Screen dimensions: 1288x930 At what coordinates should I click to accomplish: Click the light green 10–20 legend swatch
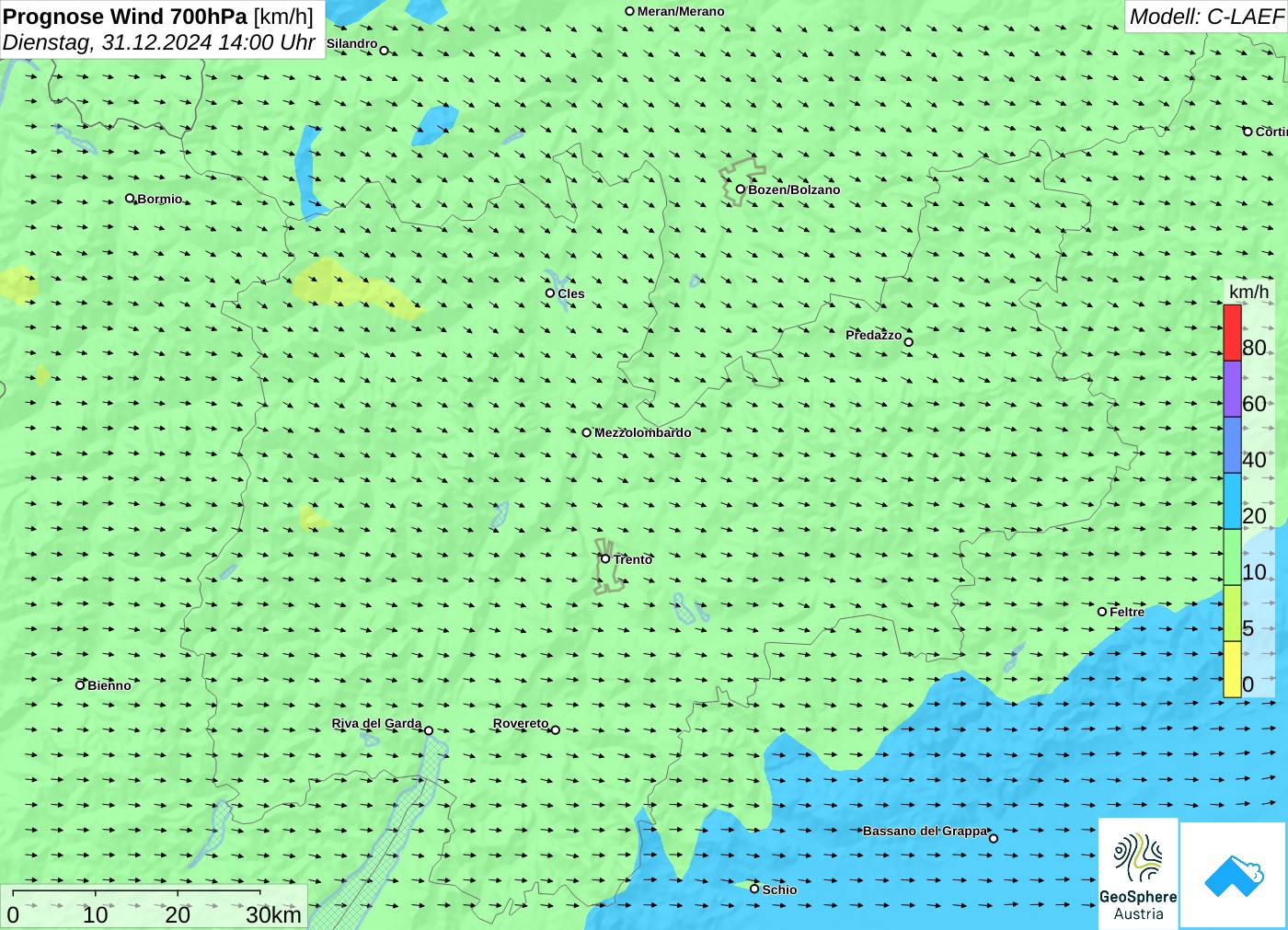pyautogui.click(x=1232, y=557)
